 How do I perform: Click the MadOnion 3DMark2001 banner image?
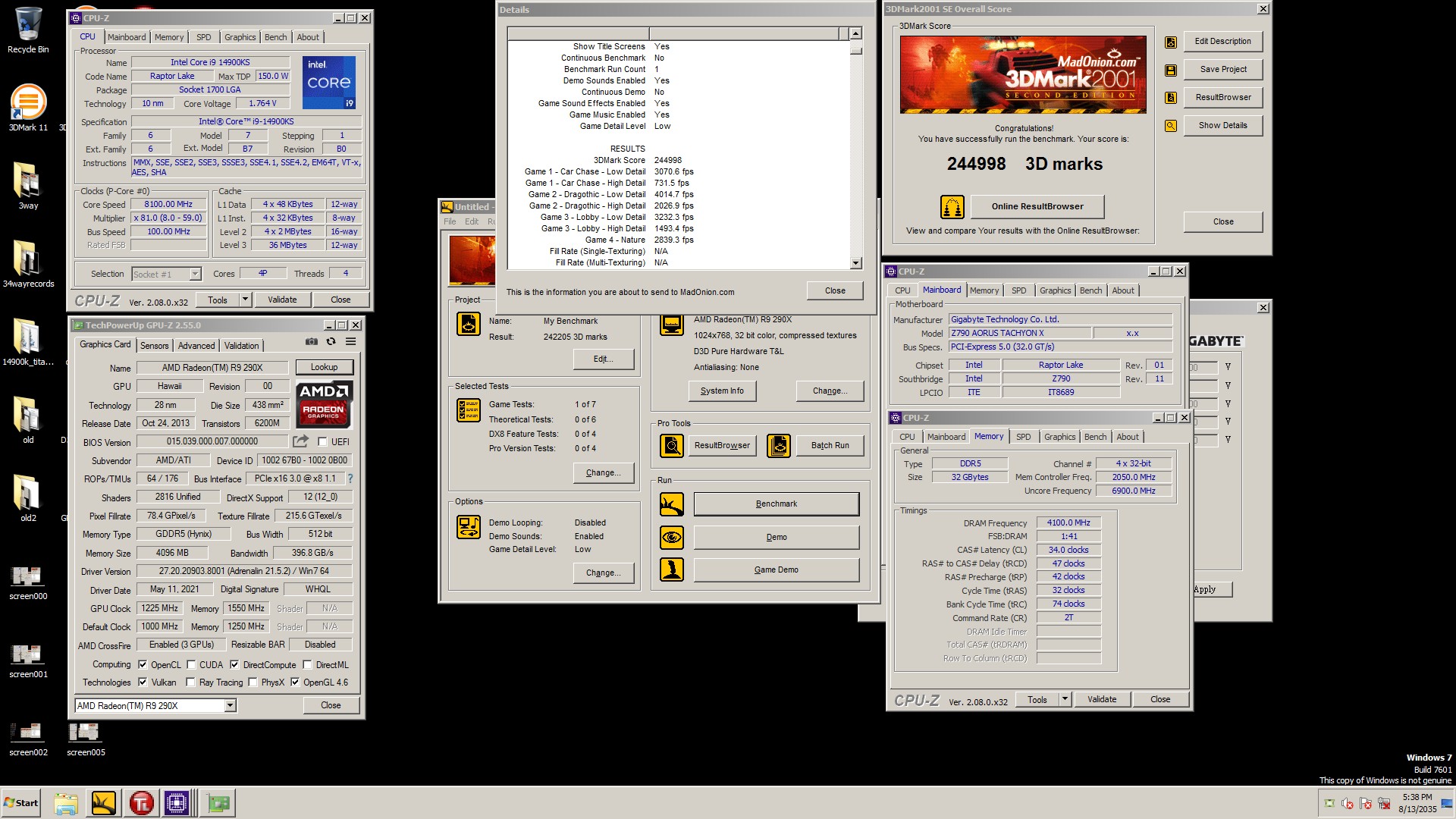click(1023, 74)
